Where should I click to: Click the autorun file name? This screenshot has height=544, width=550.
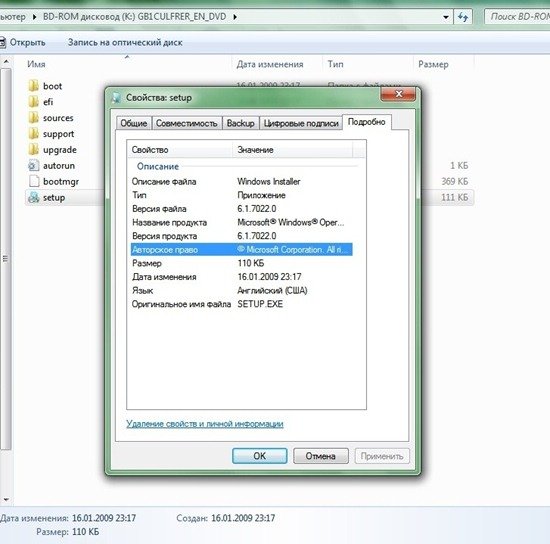[59, 166]
